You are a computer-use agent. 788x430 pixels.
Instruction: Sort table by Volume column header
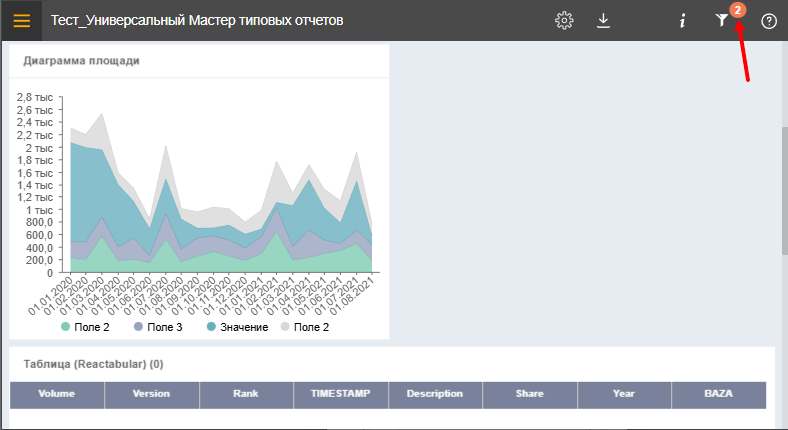pyautogui.click(x=57, y=394)
